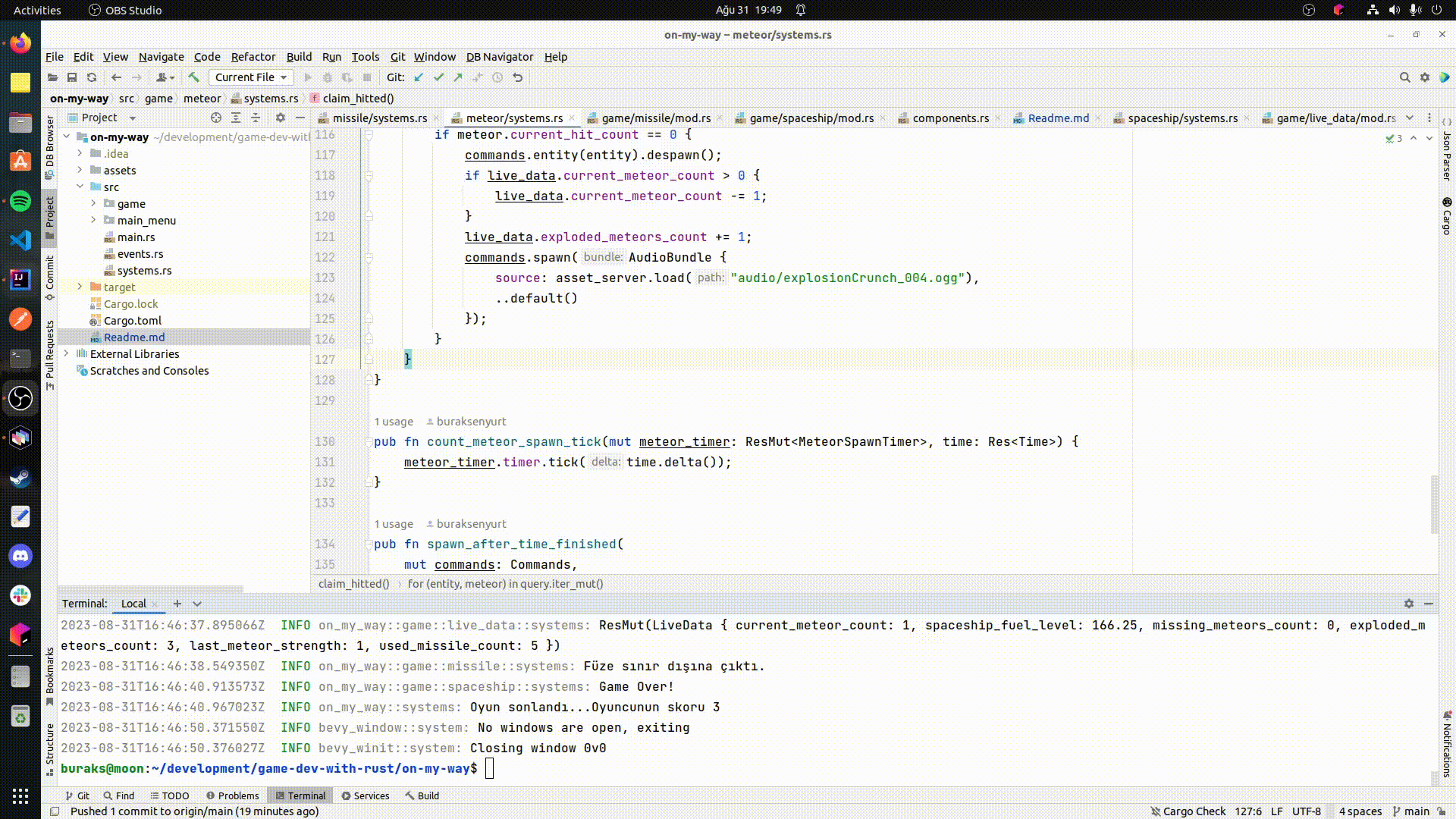Toggle the Cargo tool window
This screenshot has height=819, width=1456.
[x=1447, y=217]
